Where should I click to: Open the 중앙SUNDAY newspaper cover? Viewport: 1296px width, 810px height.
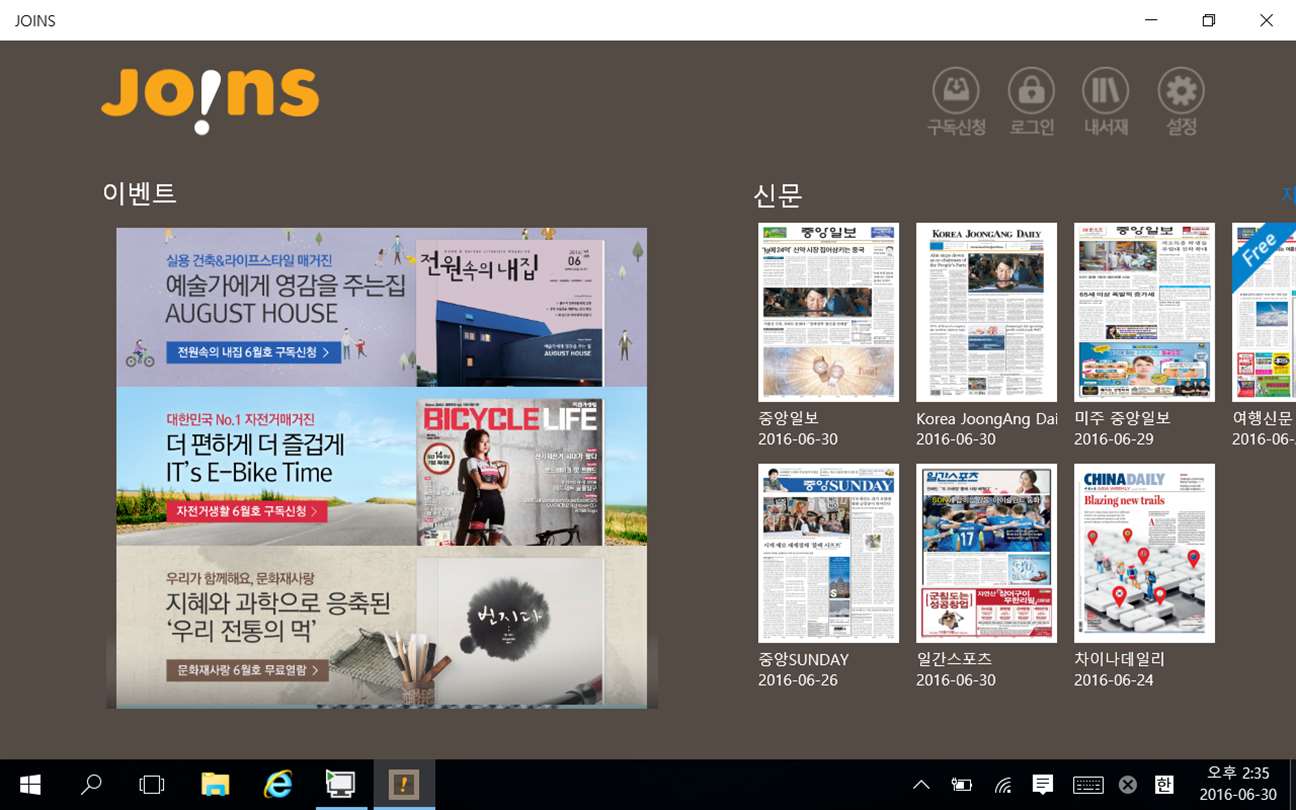[x=828, y=553]
